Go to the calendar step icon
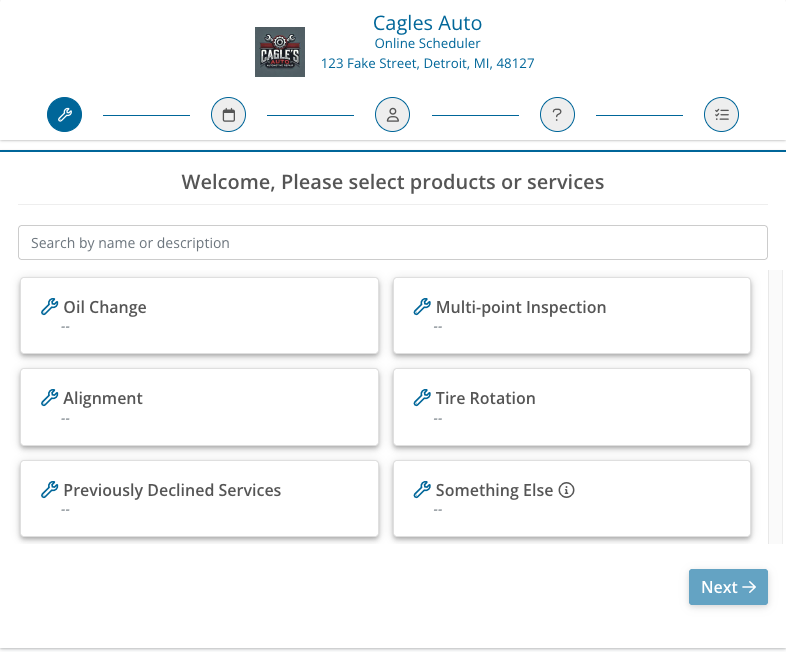This screenshot has height=652, width=786. (x=228, y=115)
